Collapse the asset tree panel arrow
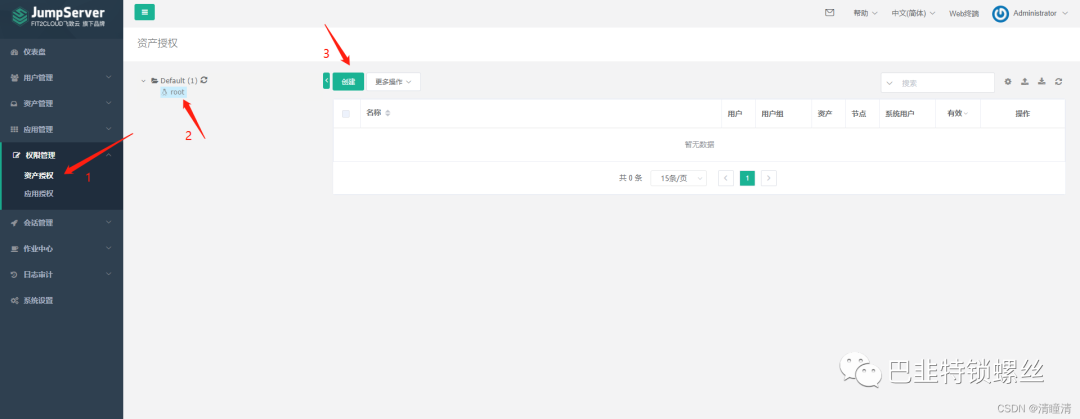This screenshot has width=1080, height=419. click(326, 81)
